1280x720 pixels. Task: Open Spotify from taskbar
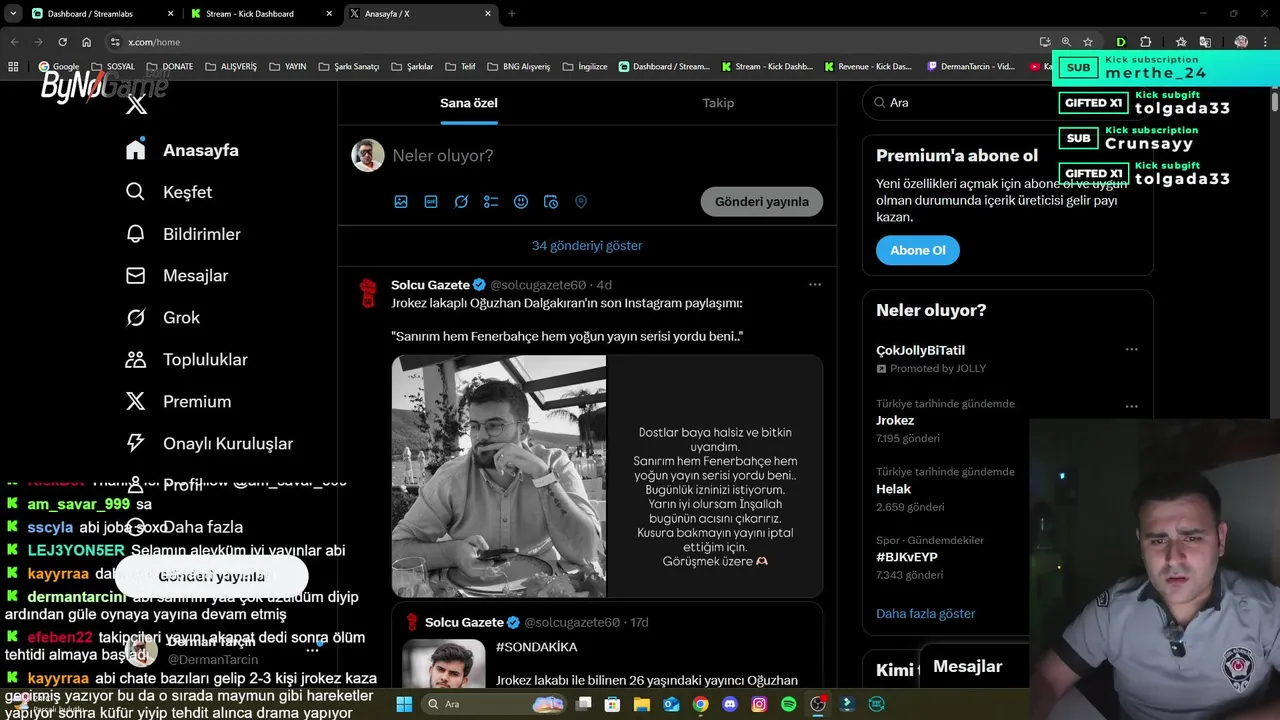[788, 704]
